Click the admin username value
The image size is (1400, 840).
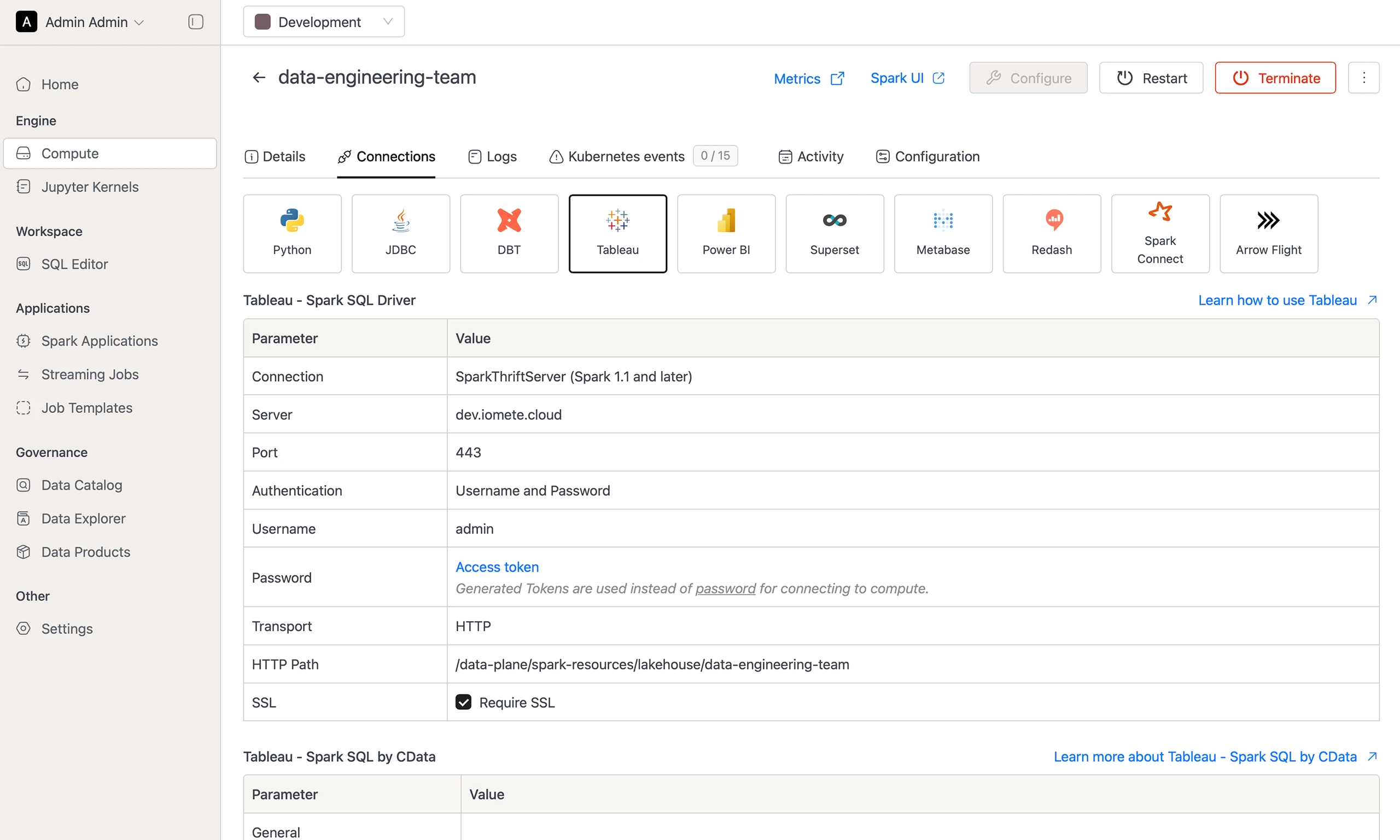point(474,529)
